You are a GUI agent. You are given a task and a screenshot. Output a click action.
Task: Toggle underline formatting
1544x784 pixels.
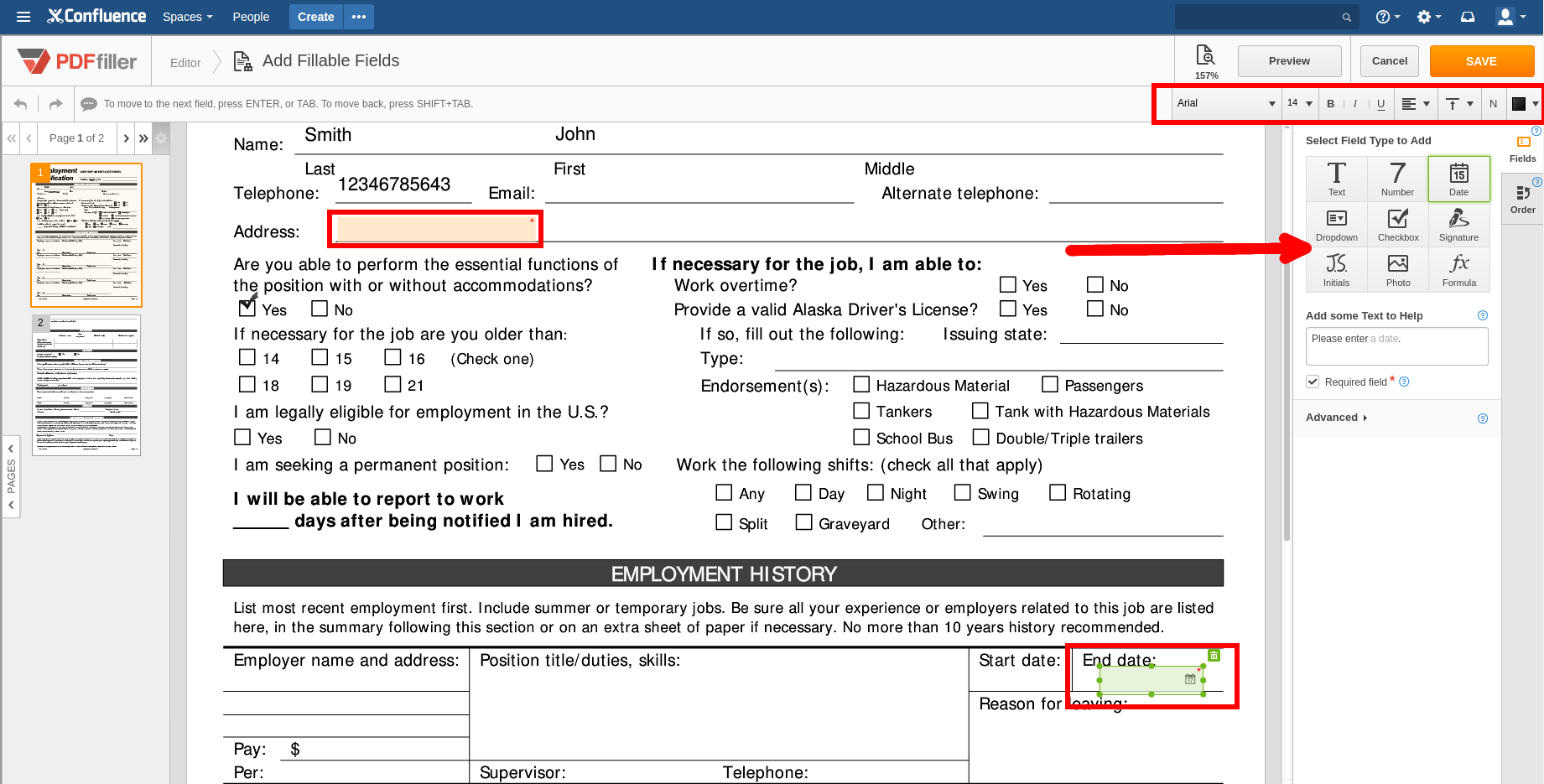(x=1380, y=103)
